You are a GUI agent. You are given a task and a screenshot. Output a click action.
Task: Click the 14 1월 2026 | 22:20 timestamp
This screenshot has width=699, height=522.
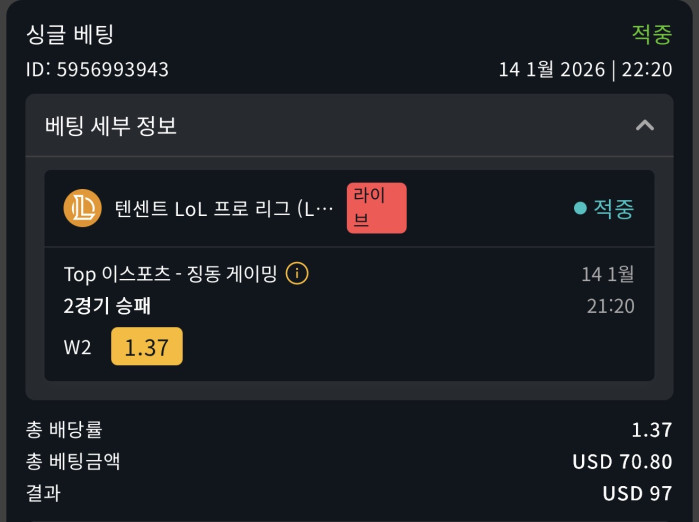coord(585,70)
